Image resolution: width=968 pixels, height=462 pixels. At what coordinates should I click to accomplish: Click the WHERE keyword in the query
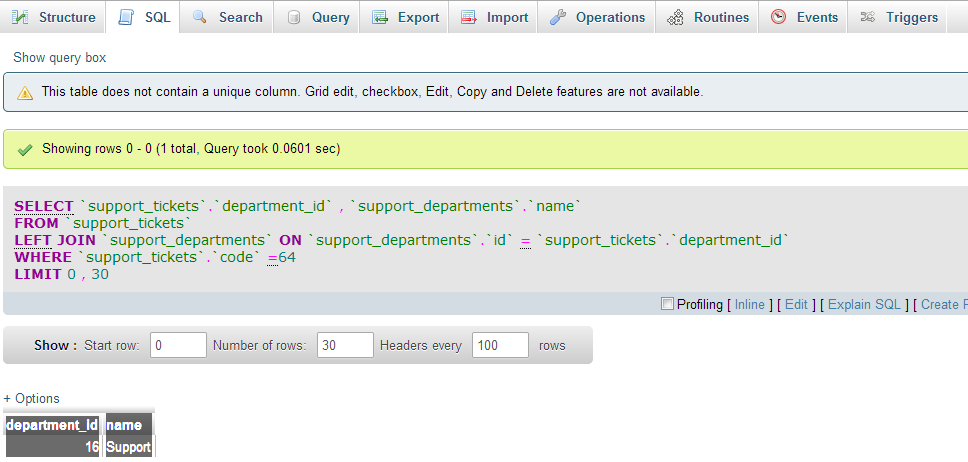pos(43,257)
